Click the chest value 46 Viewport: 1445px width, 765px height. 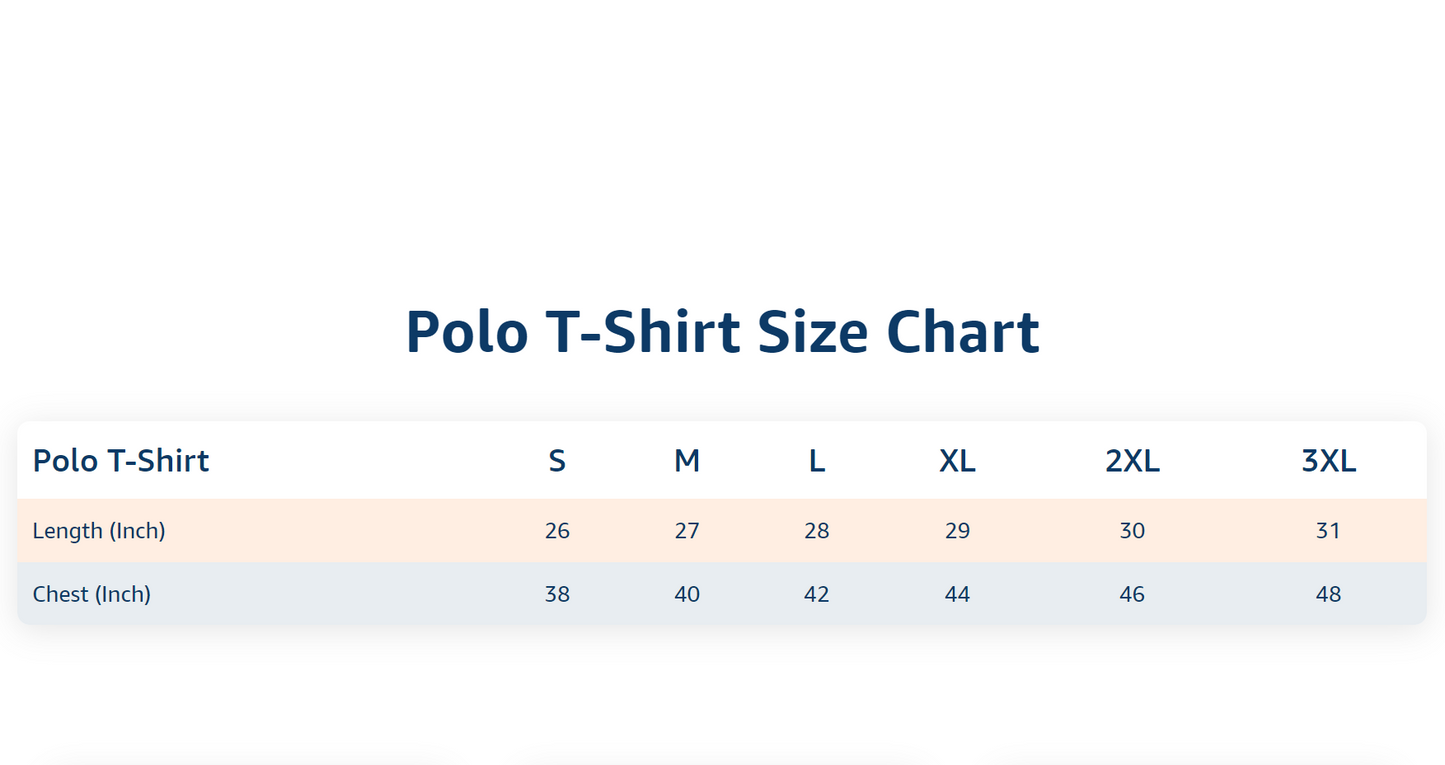pyautogui.click(x=1132, y=594)
